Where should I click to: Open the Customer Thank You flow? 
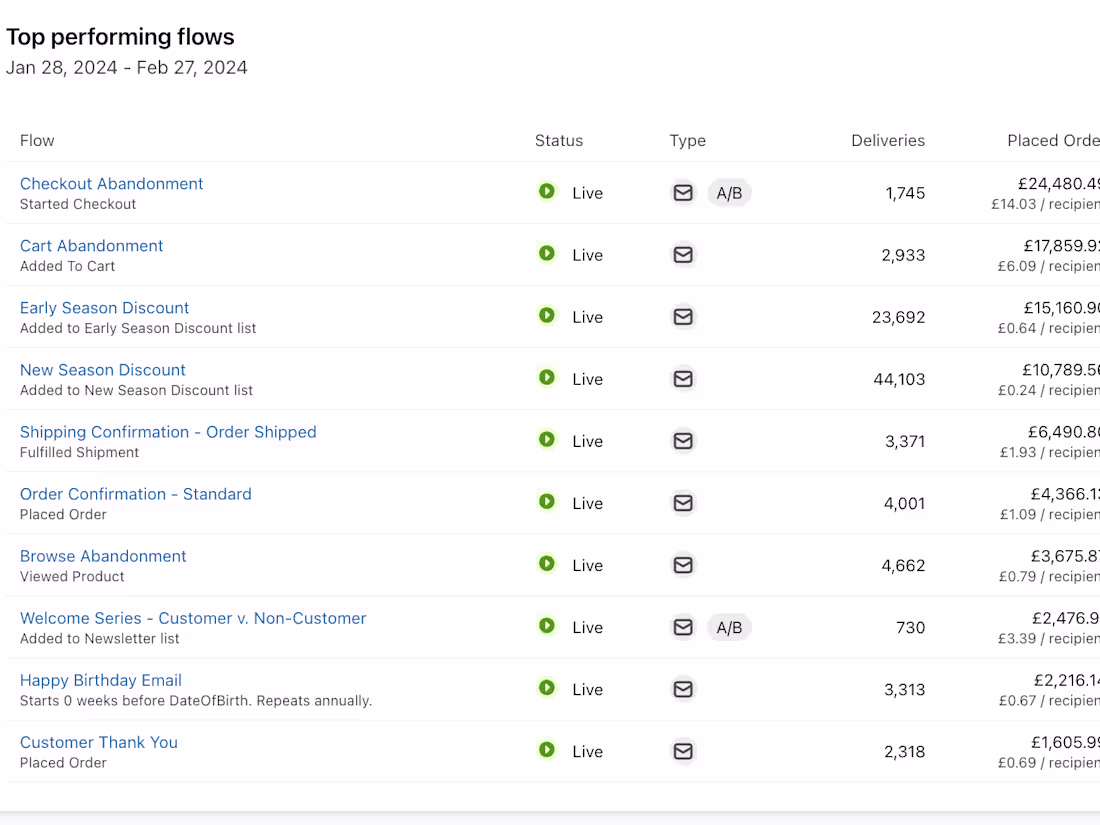point(98,742)
